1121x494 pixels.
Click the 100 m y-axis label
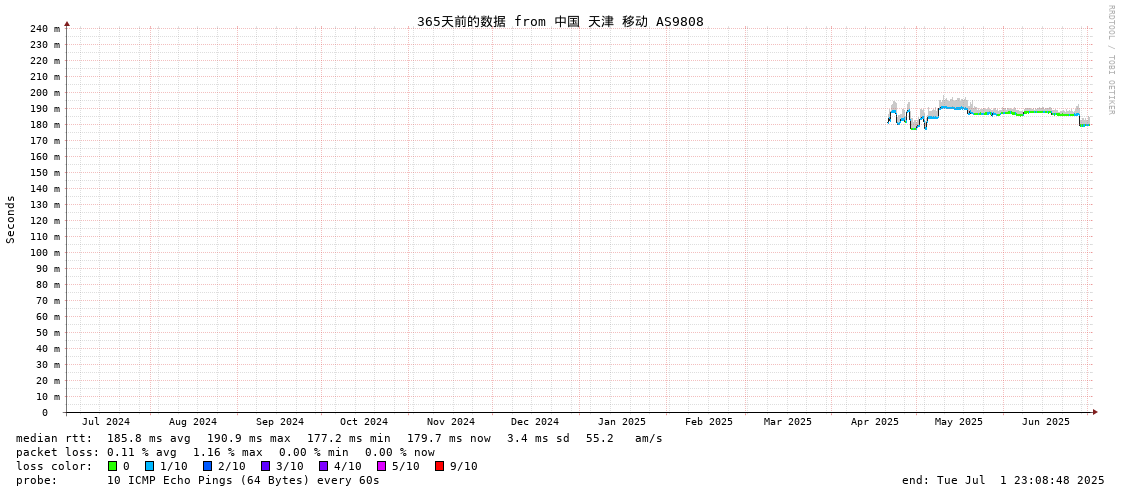(x=46, y=252)
